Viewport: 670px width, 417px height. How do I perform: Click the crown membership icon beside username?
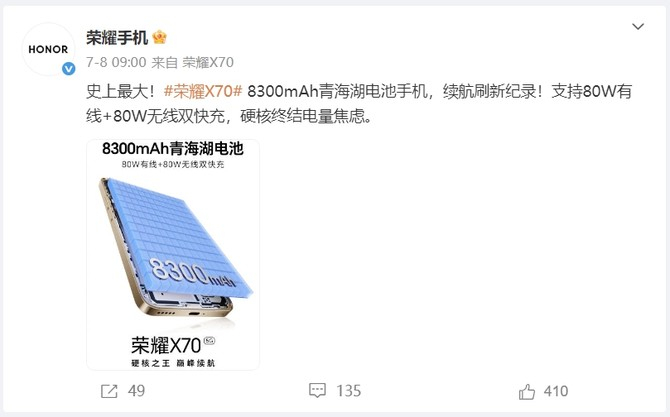(x=159, y=38)
